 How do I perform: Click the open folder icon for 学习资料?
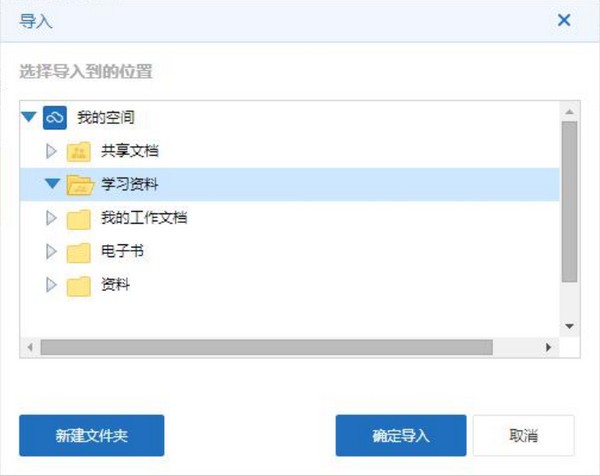tap(79, 185)
